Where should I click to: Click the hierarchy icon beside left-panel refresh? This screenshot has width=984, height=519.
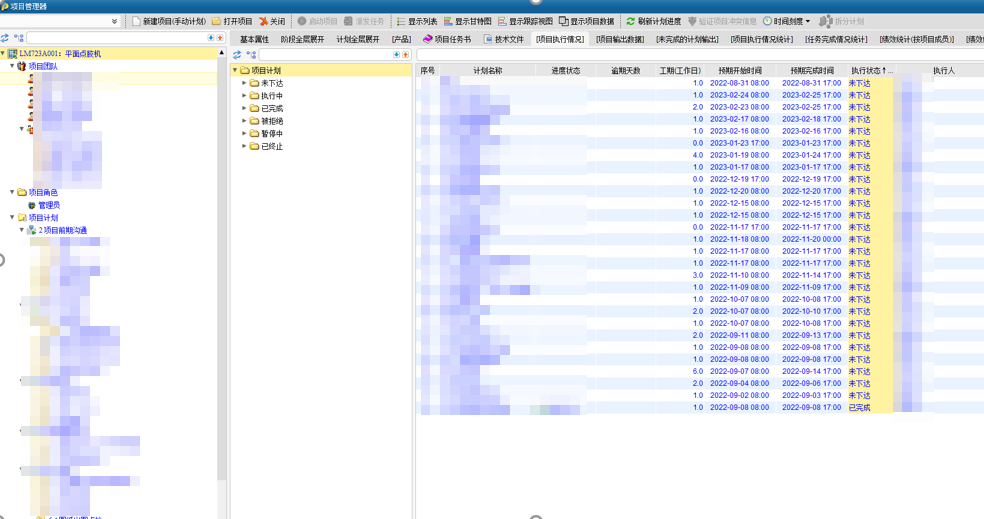coord(19,38)
